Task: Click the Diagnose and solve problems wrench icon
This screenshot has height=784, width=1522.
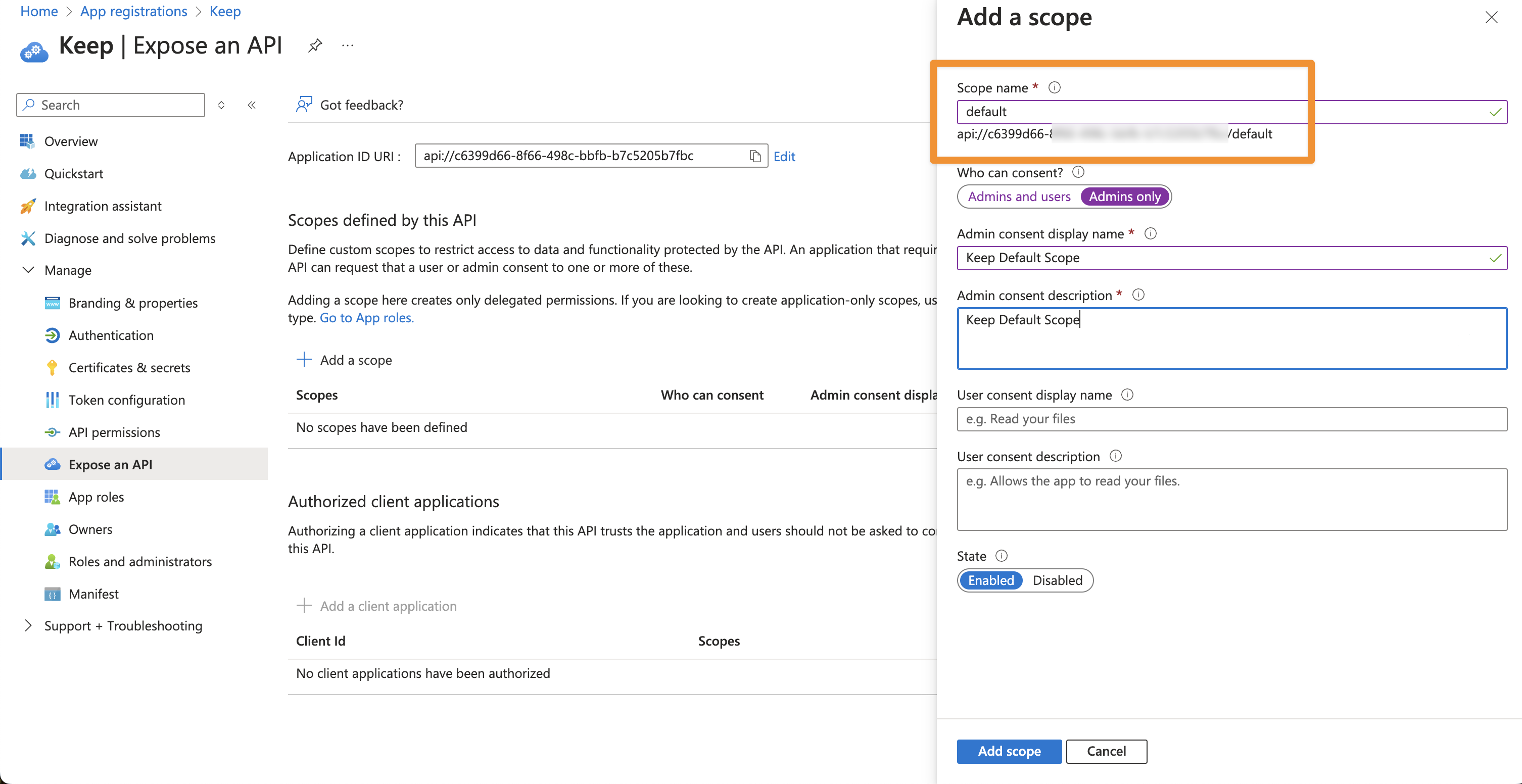Action: [x=27, y=238]
